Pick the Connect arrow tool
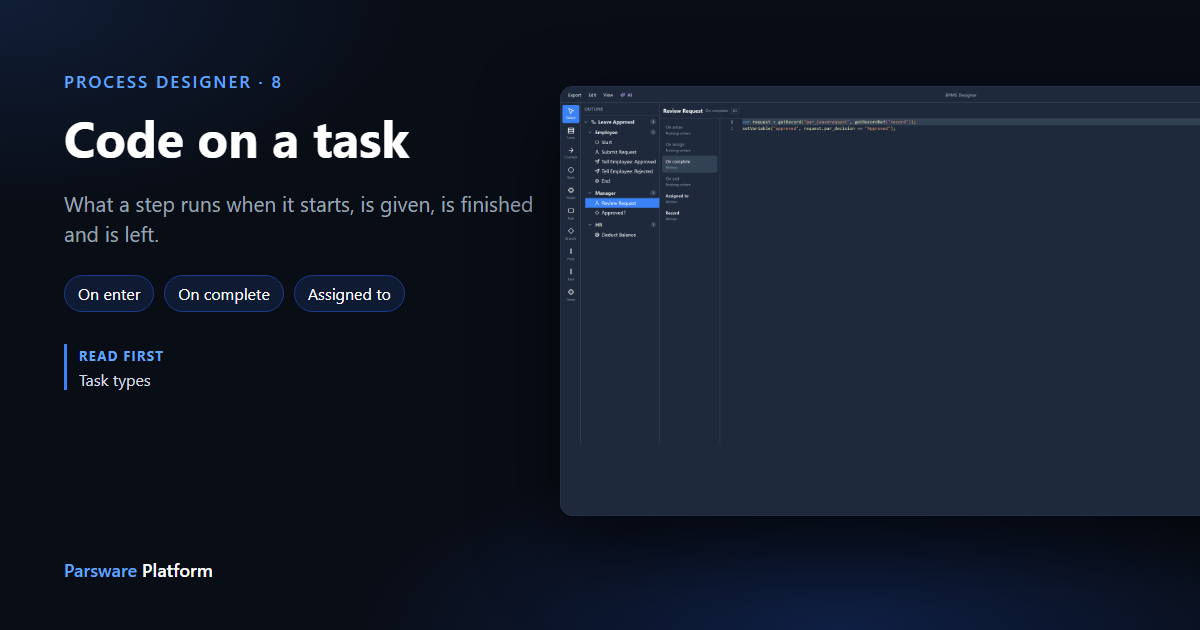 tap(571, 153)
